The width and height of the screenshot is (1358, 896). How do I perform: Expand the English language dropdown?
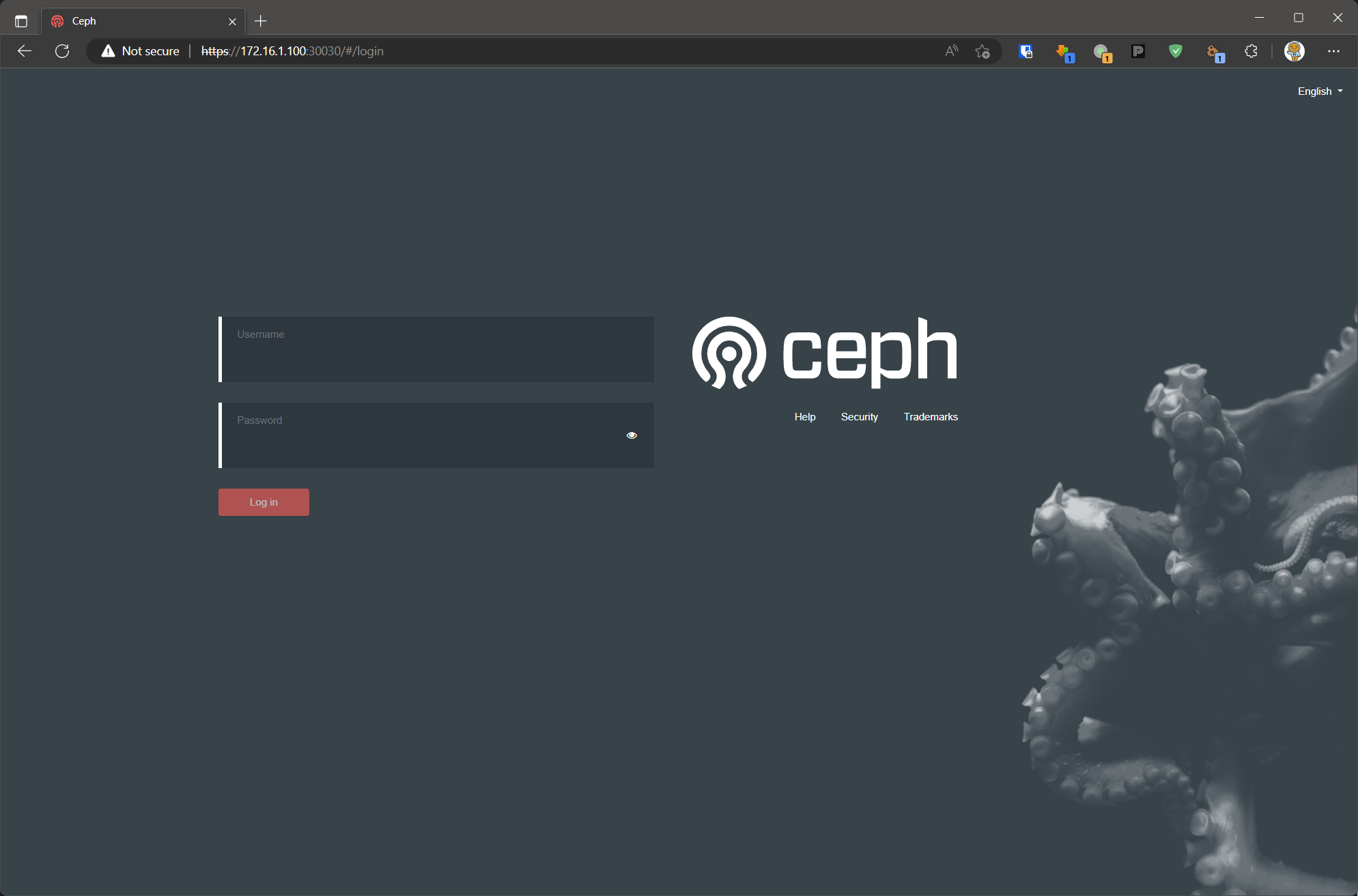point(1320,91)
